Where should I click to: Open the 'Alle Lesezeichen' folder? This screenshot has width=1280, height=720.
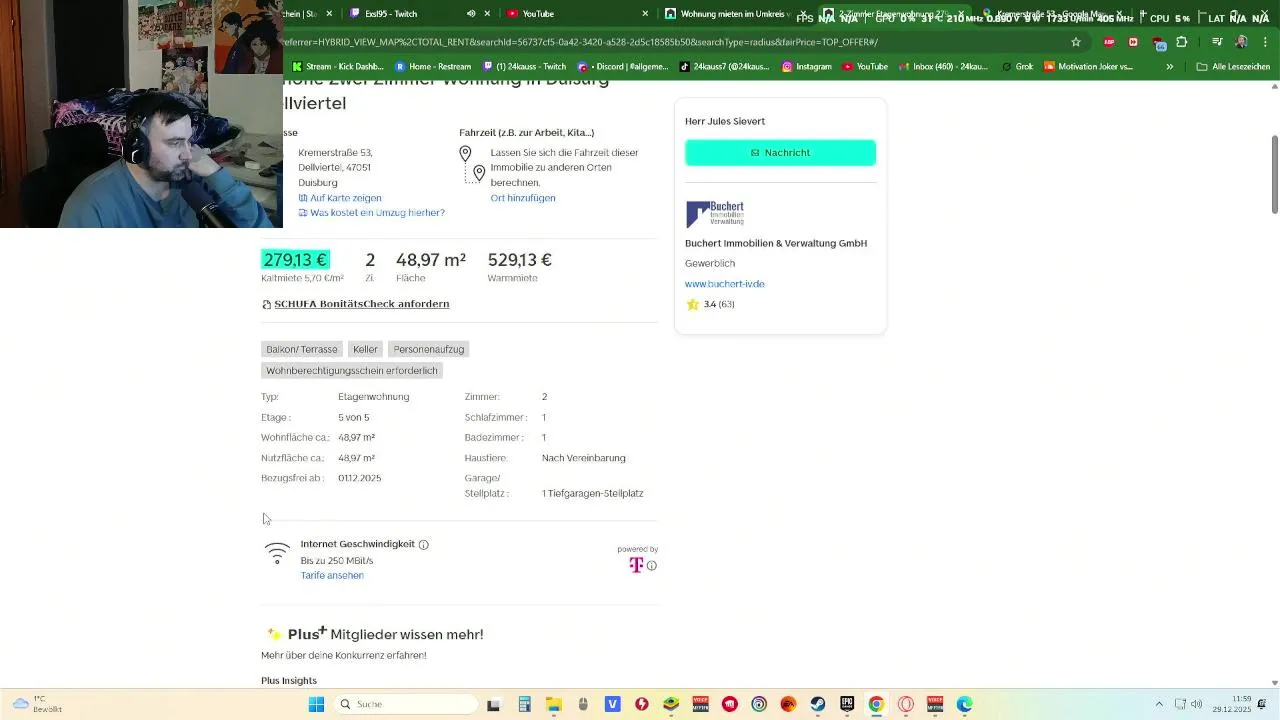click(1233, 67)
